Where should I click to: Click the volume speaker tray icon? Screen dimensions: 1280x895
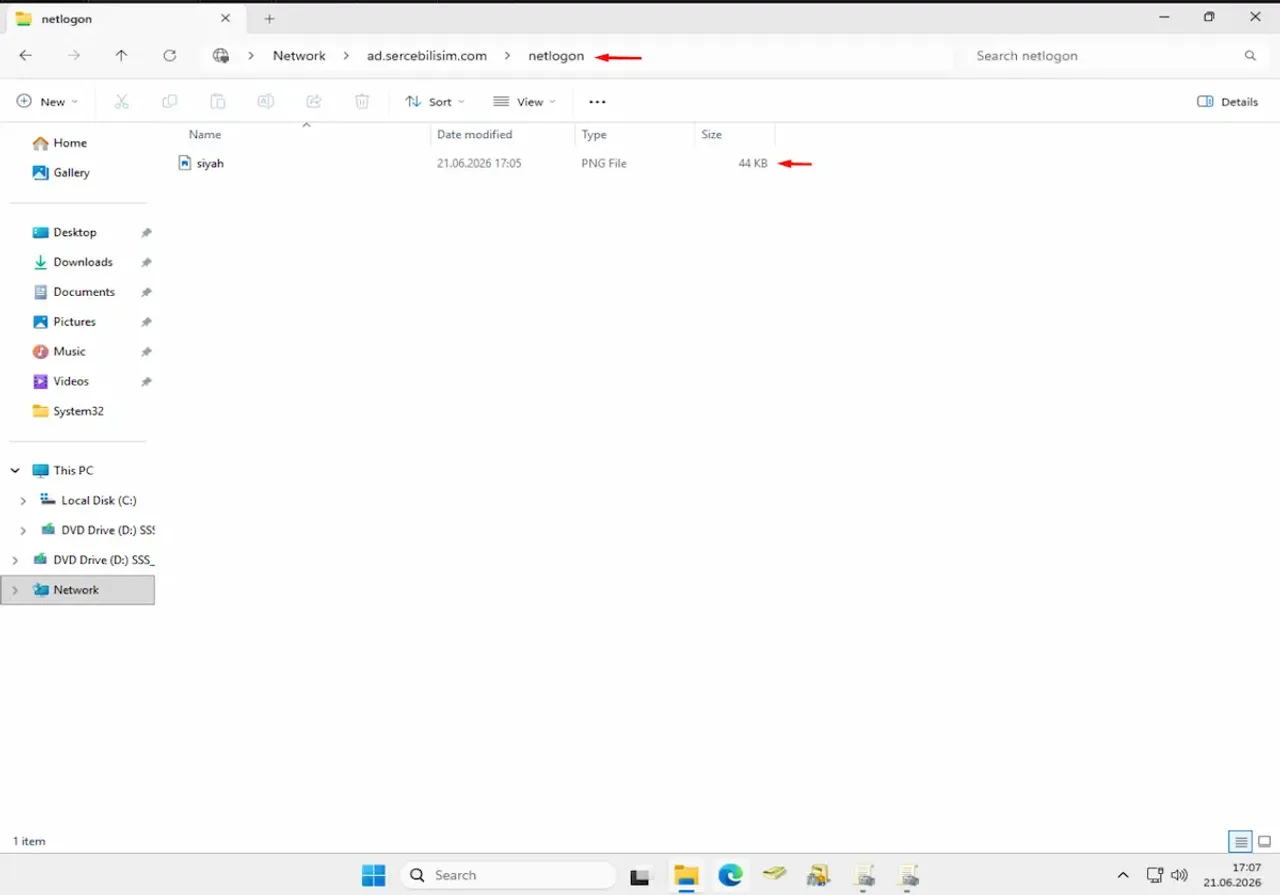pos(1179,875)
